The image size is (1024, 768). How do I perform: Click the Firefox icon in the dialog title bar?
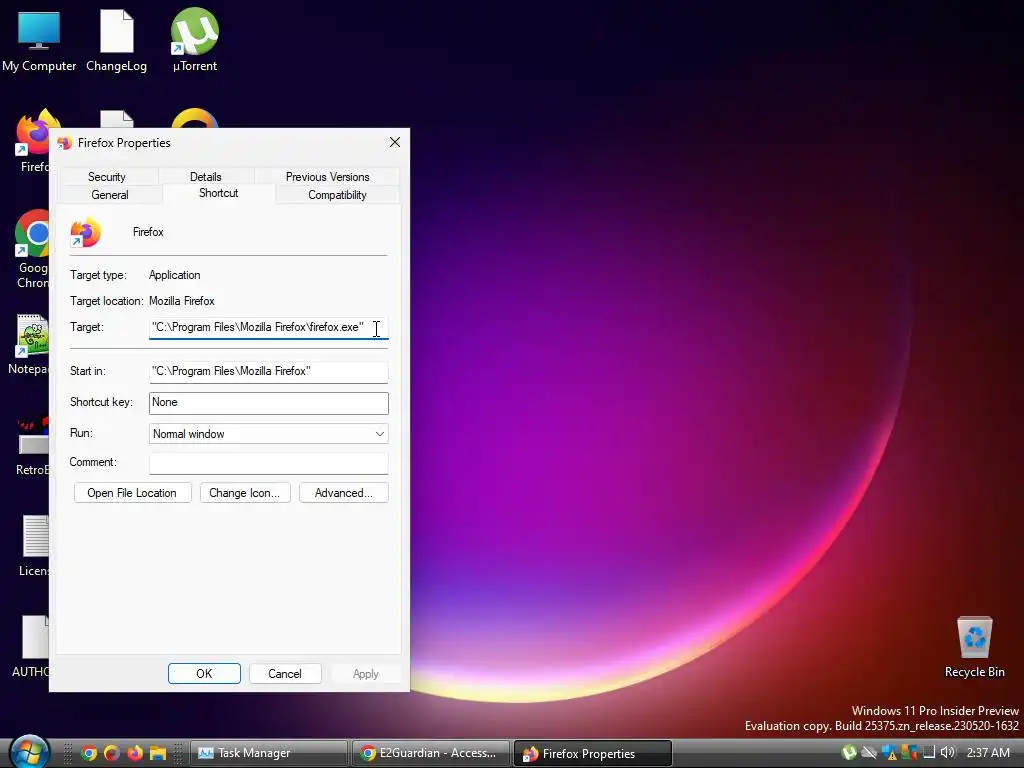(64, 143)
